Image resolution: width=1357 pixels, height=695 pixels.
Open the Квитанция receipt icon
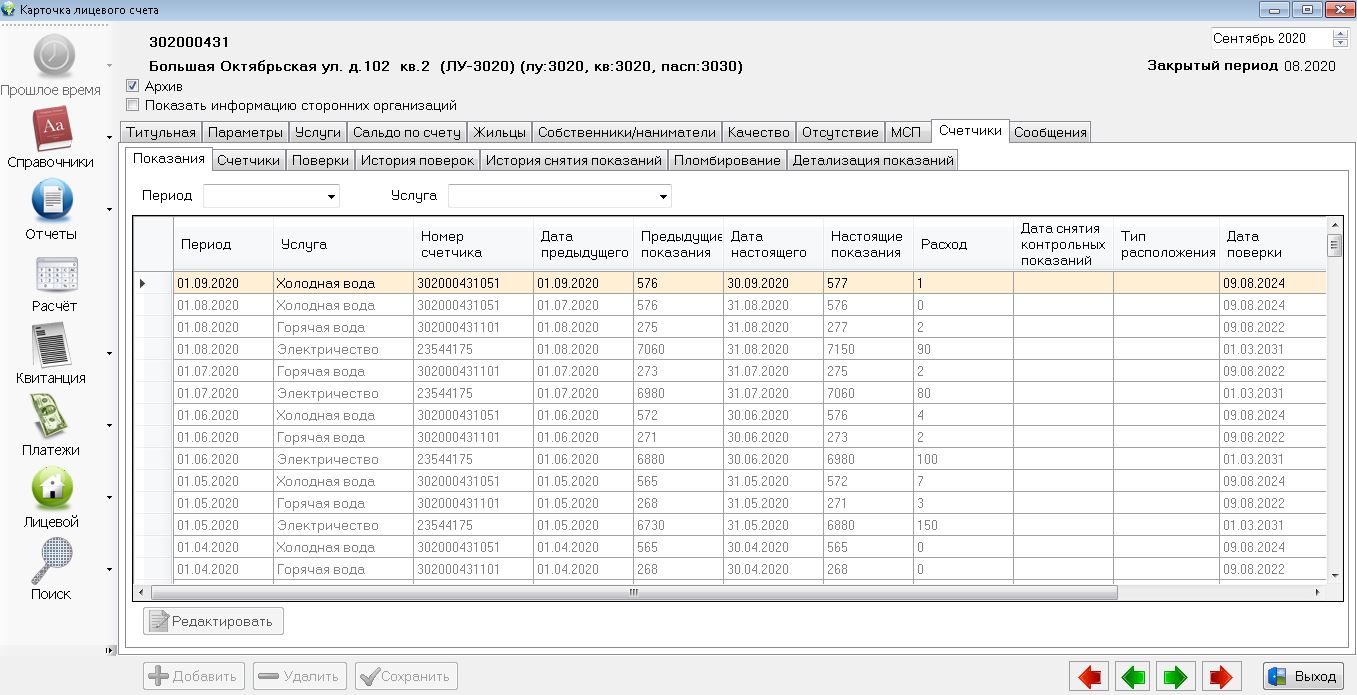[x=52, y=346]
